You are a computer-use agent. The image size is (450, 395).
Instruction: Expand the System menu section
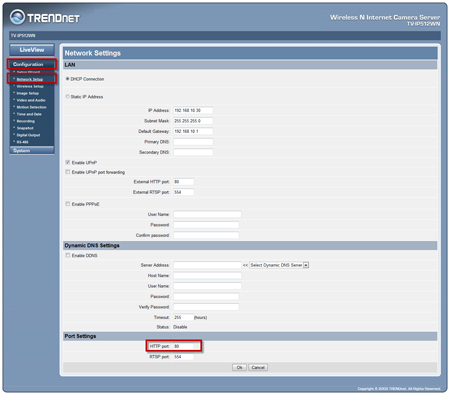pos(32,151)
